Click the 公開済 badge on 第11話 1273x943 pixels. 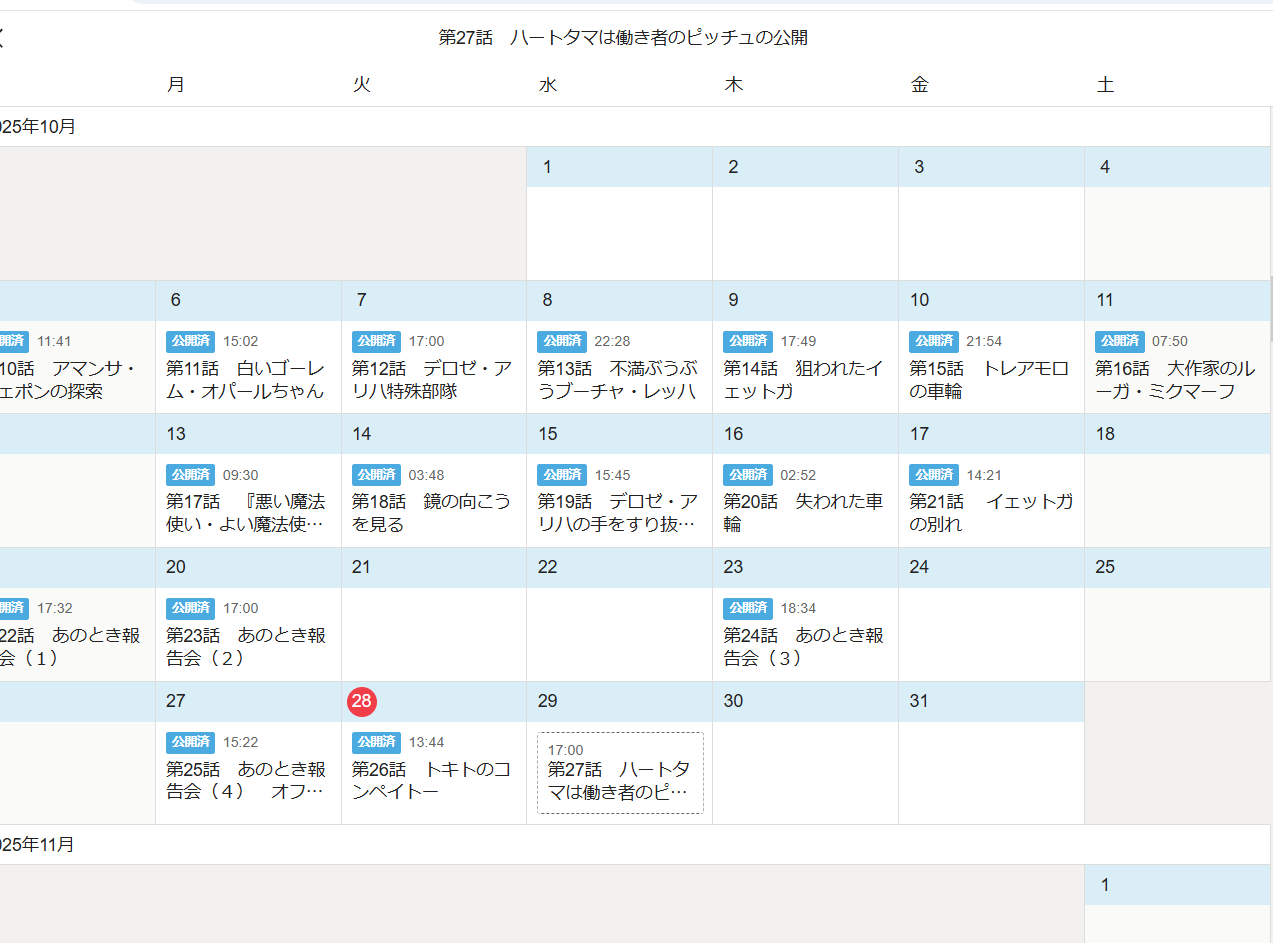[190, 341]
